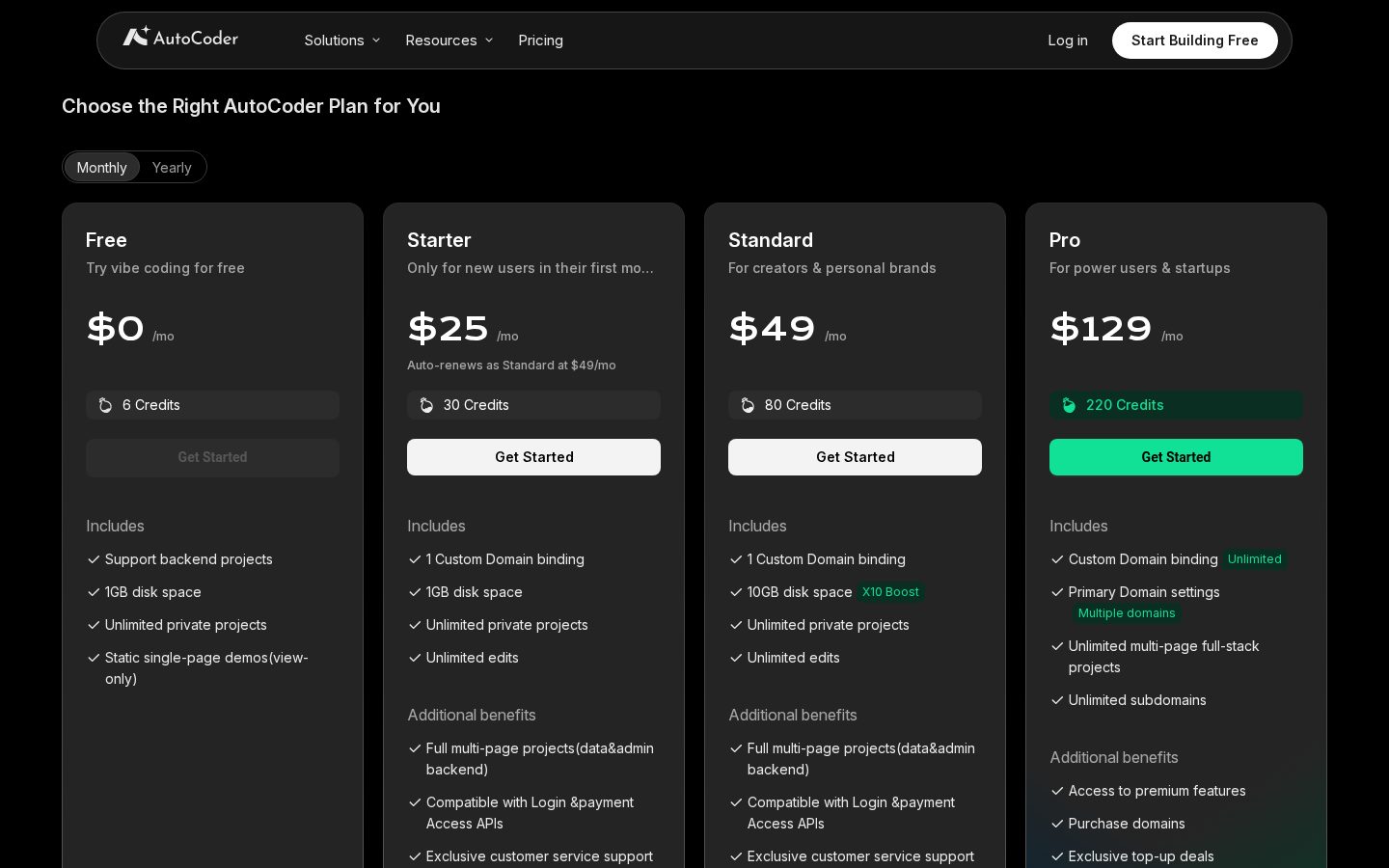1389x868 pixels.
Task: Click green Get Started on Pro plan
Action: point(1176,457)
